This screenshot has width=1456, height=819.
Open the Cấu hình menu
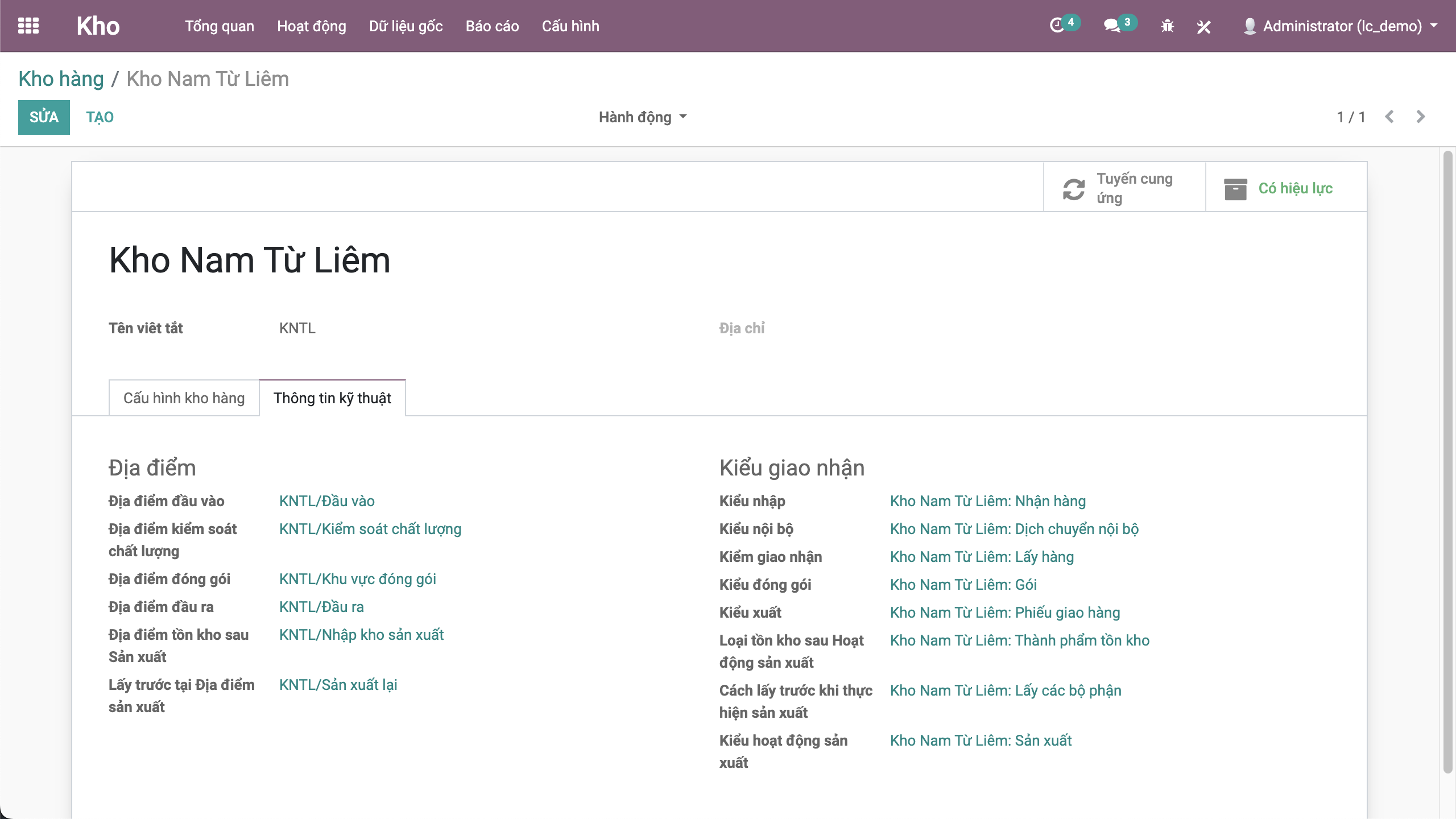(570, 26)
